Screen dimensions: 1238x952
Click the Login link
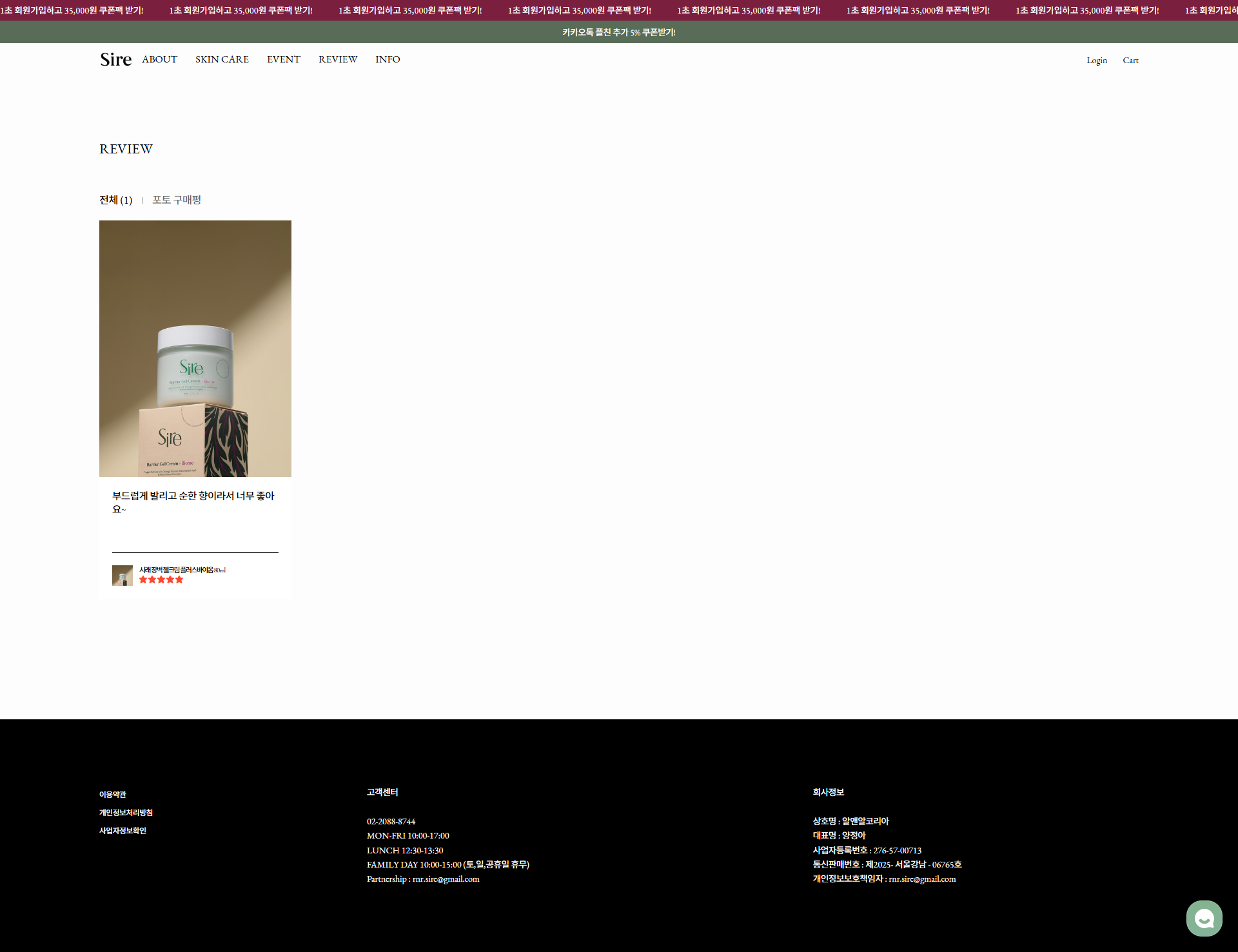pyautogui.click(x=1097, y=61)
